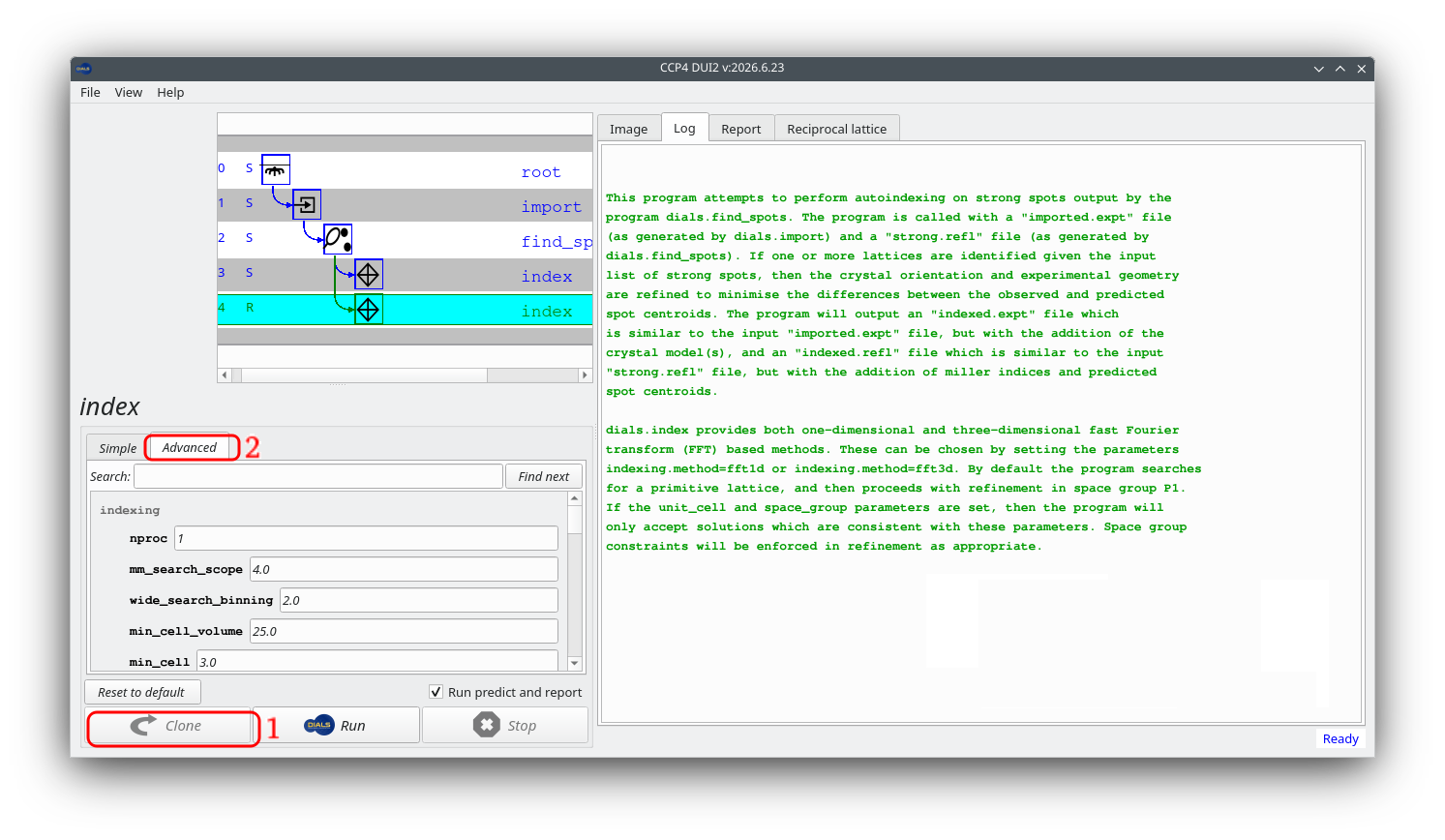Viewport: 1445px width, 840px height.
Task: Select the find_spots node icon
Action: click(x=338, y=239)
